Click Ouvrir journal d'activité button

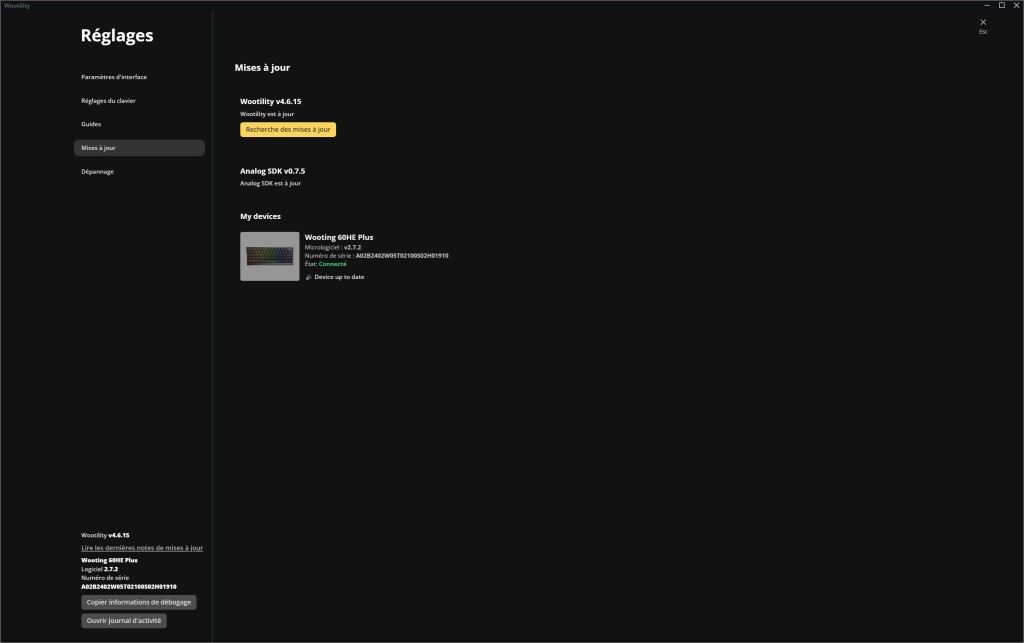click(123, 621)
